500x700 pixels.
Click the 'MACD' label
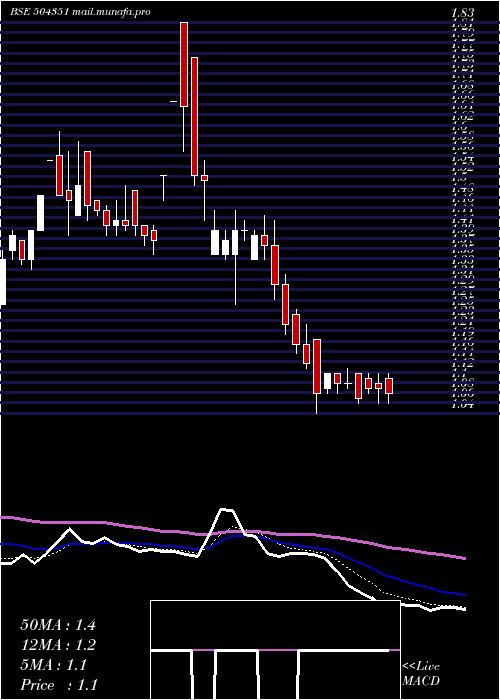(421, 681)
